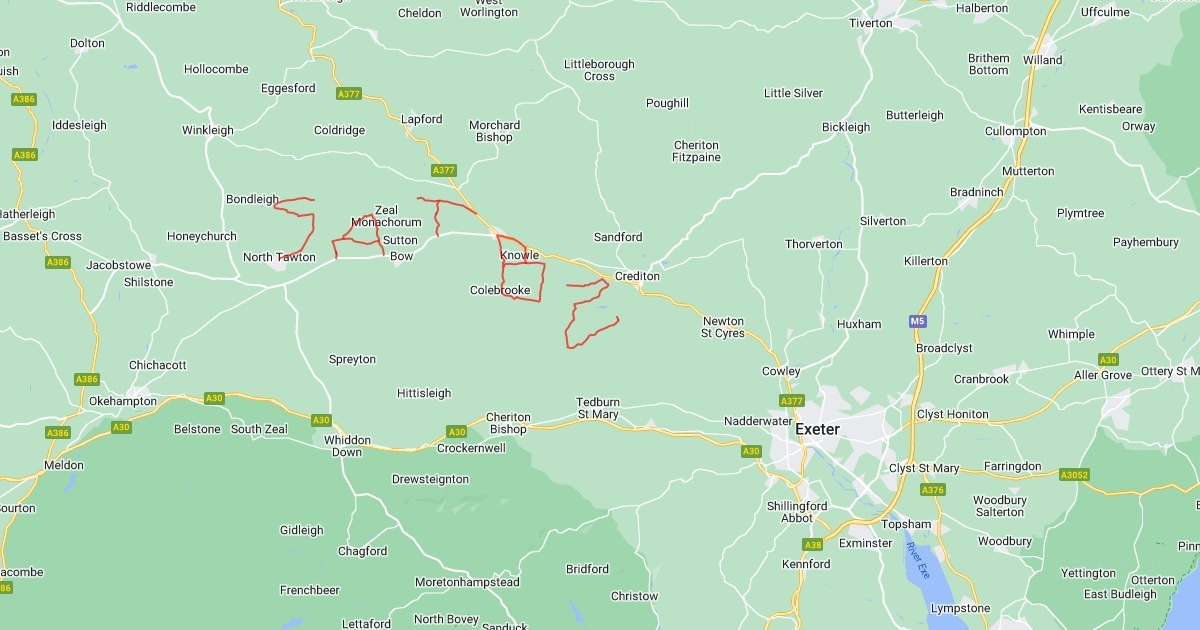Select the Okehampton town label
This screenshot has height=630, width=1200.
pos(123,401)
